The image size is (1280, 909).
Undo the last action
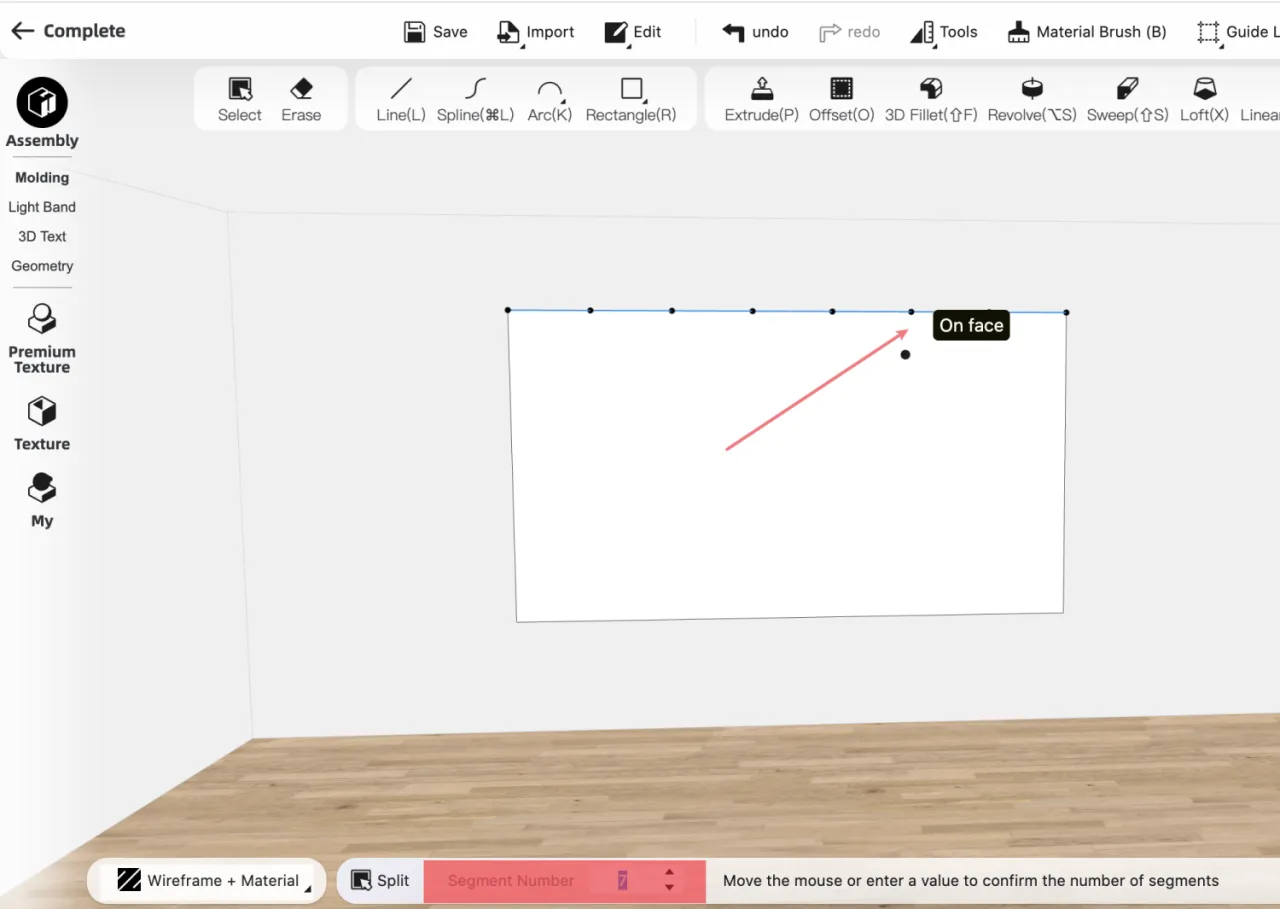[x=755, y=32]
